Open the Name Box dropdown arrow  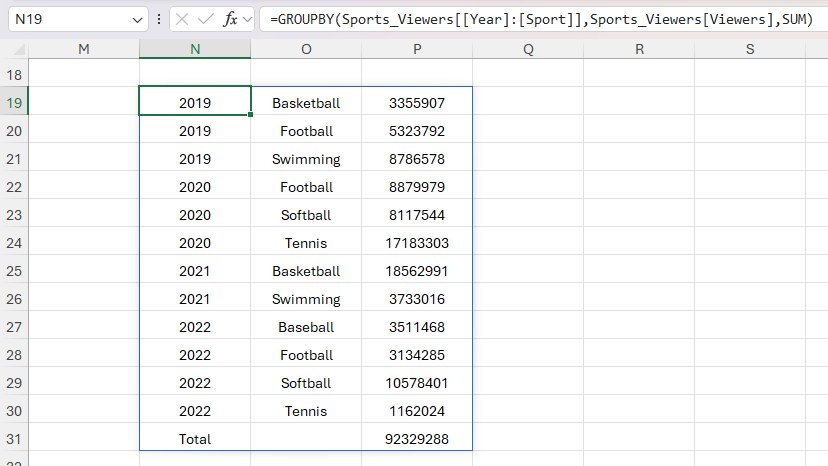coord(137,20)
